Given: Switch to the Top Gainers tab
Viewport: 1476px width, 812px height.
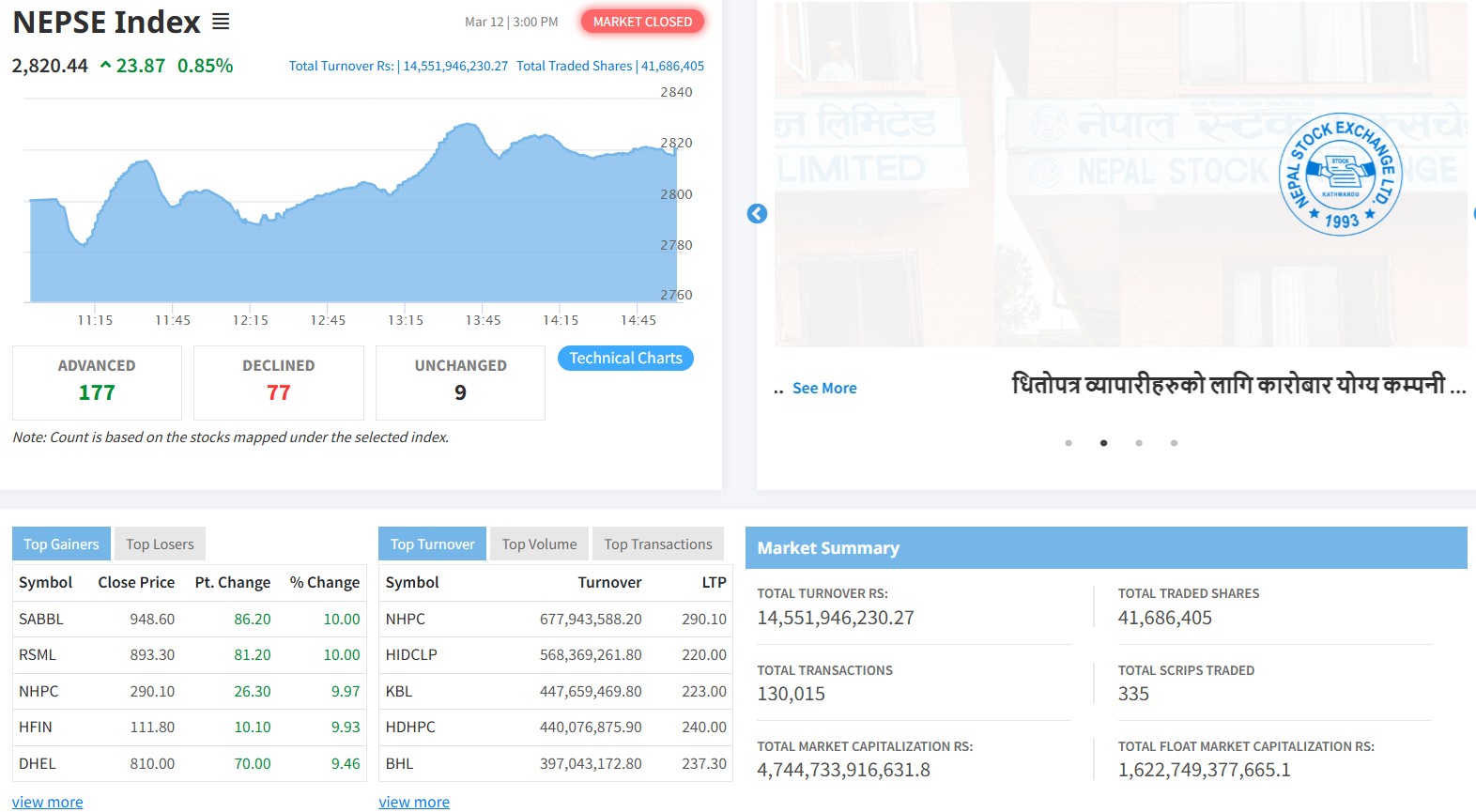Looking at the screenshot, I should tap(61, 544).
